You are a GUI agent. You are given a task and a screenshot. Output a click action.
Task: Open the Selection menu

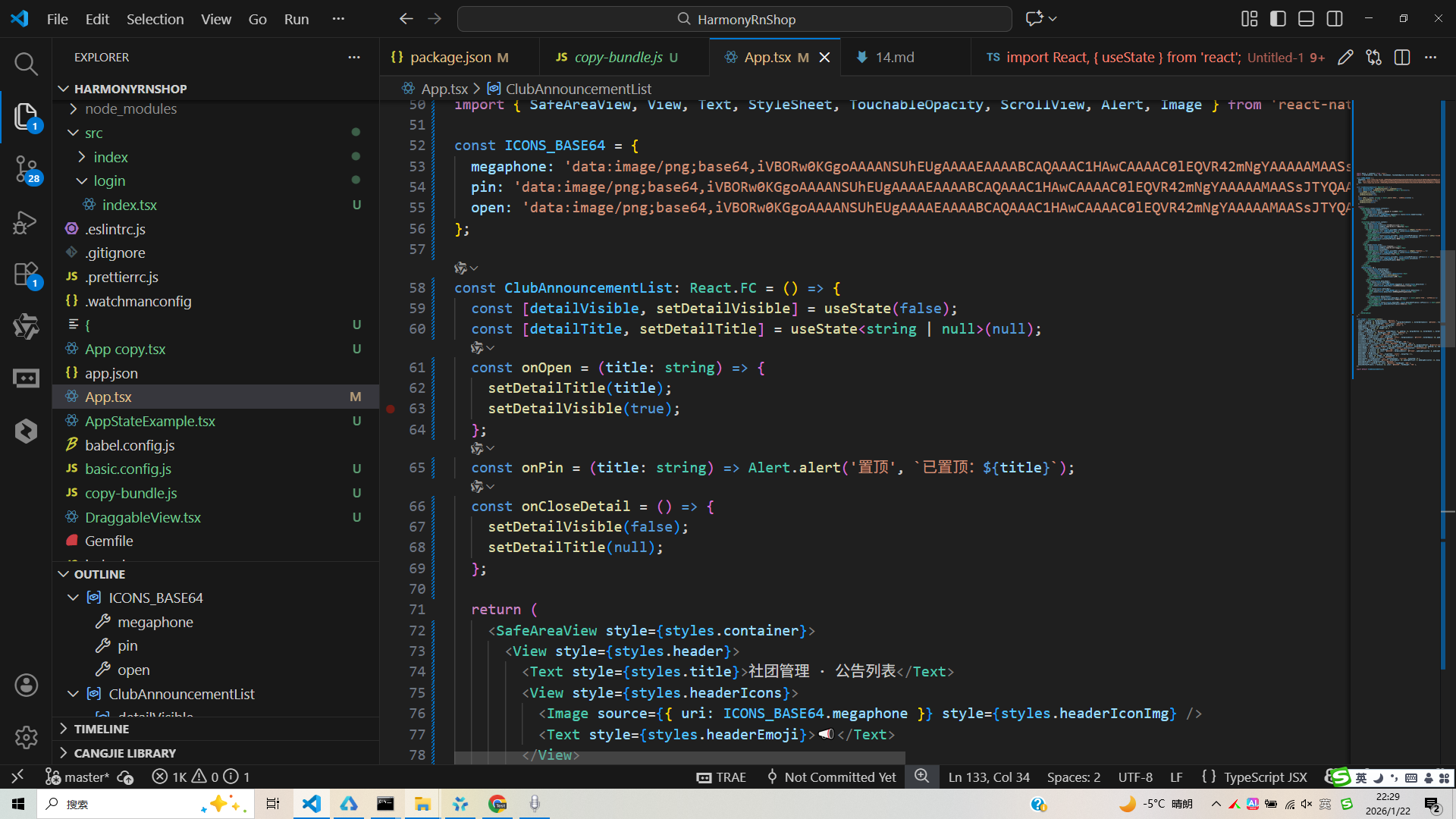pos(155,19)
